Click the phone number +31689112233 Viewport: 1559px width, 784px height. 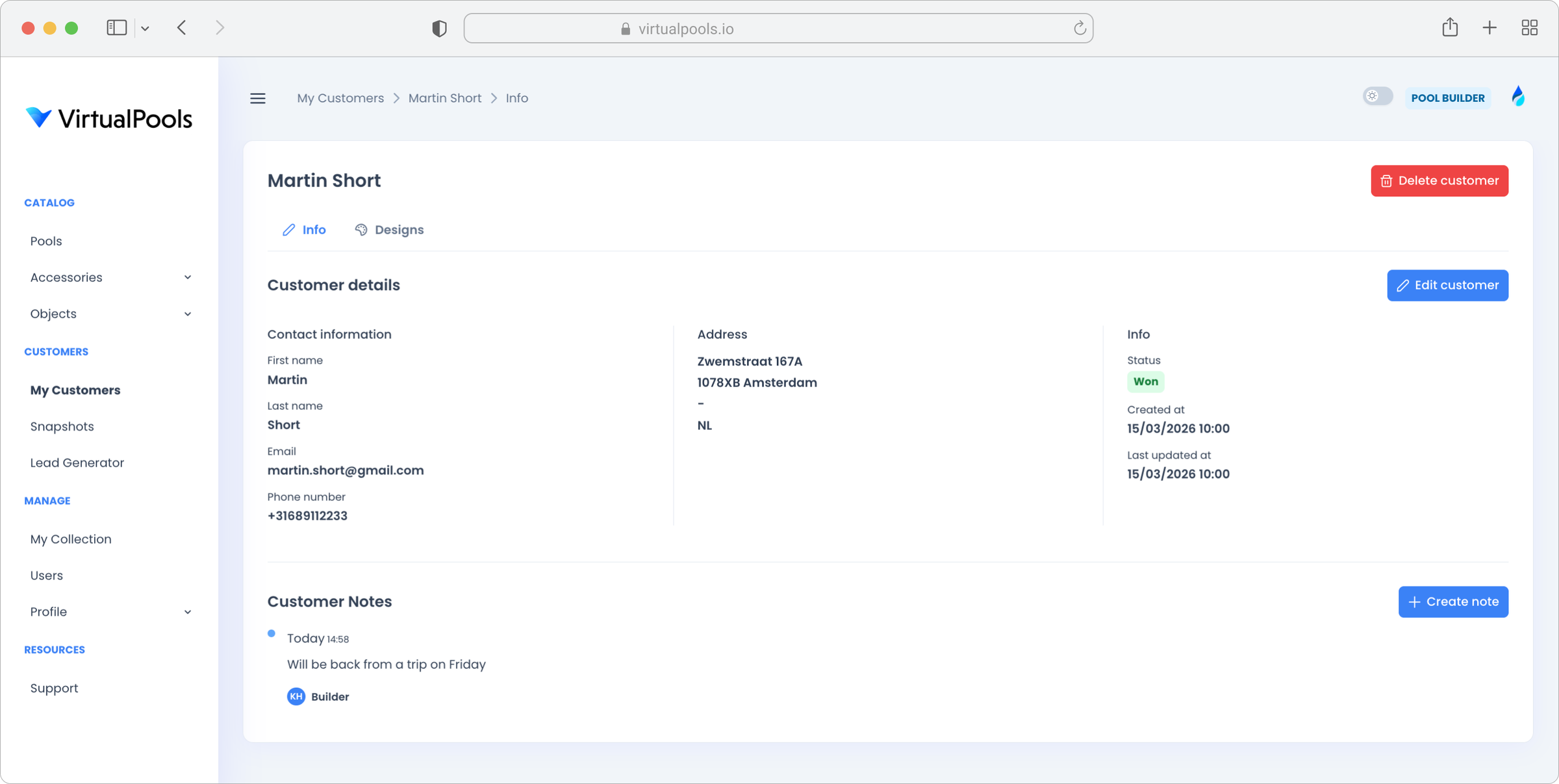pos(307,516)
